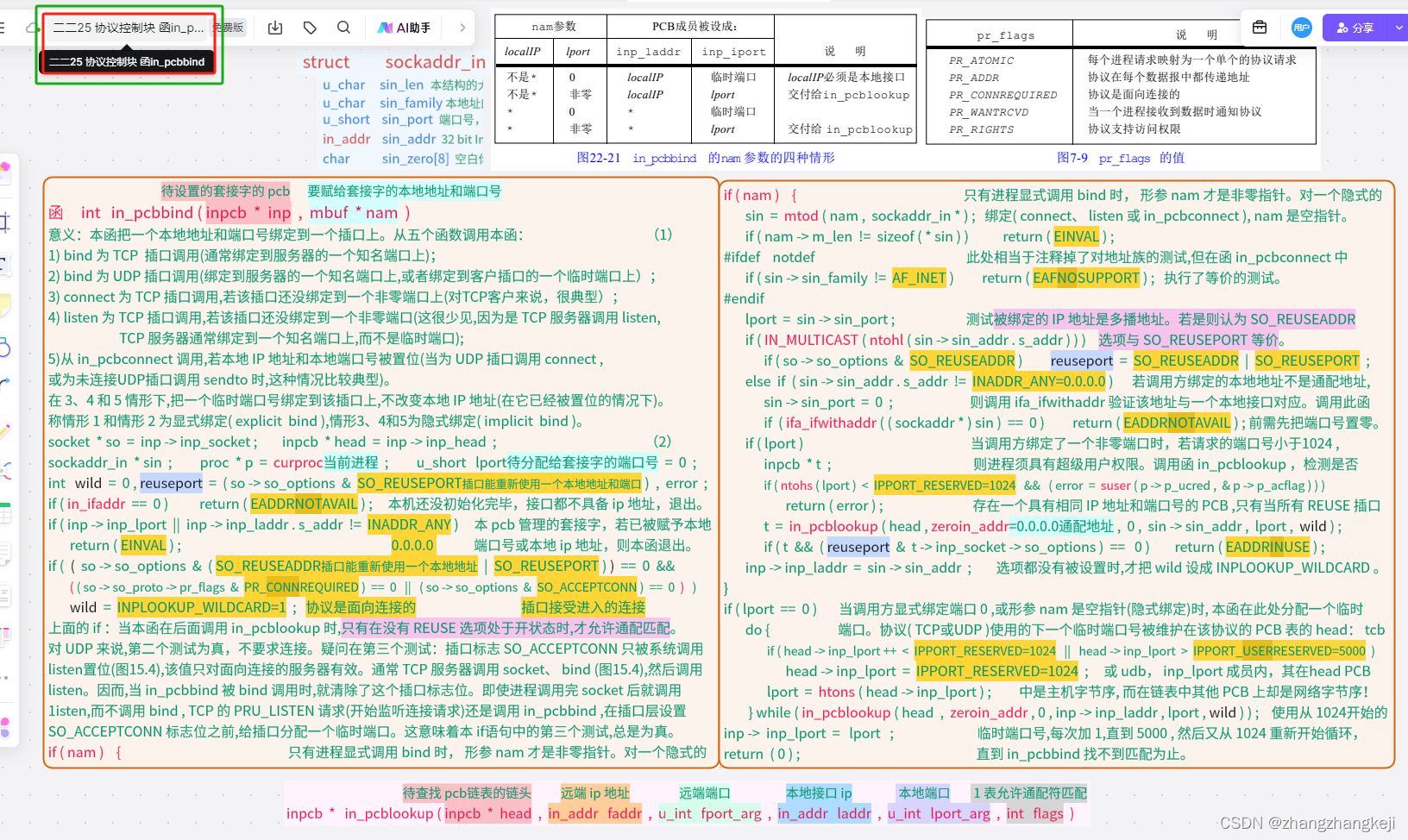This screenshot has height=840, width=1408.
Task: Open the AI助手 assistant
Action: (x=405, y=28)
